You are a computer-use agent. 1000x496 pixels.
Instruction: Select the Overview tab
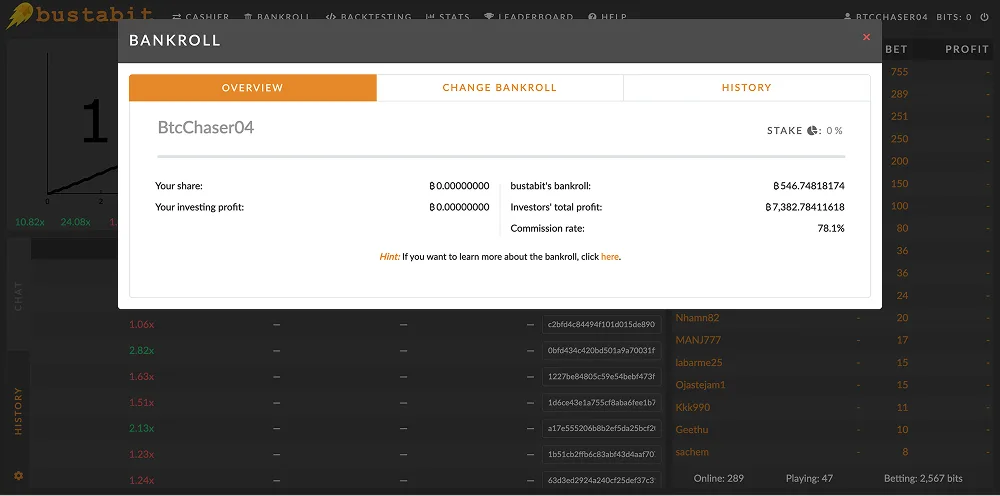tap(252, 88)
